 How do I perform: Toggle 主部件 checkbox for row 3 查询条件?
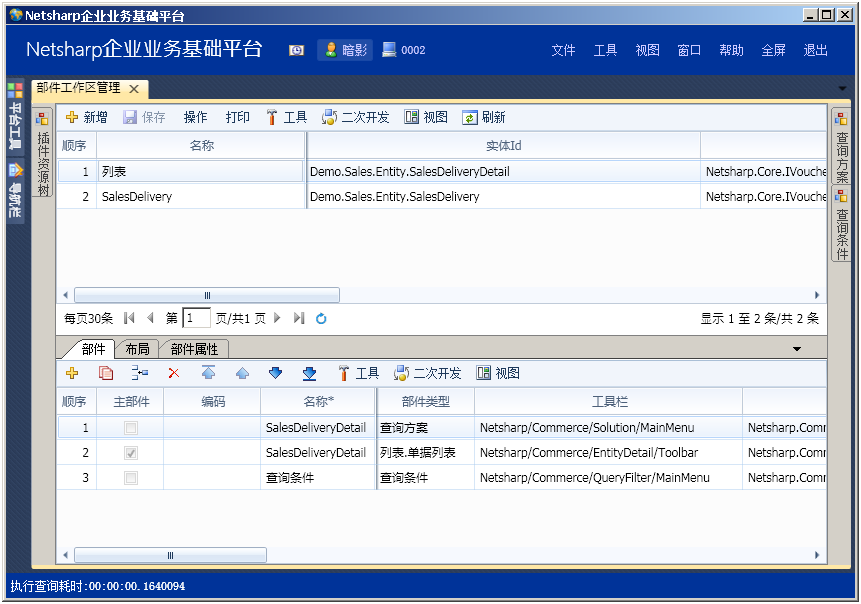pyautogui.click(x=131, y=478)
